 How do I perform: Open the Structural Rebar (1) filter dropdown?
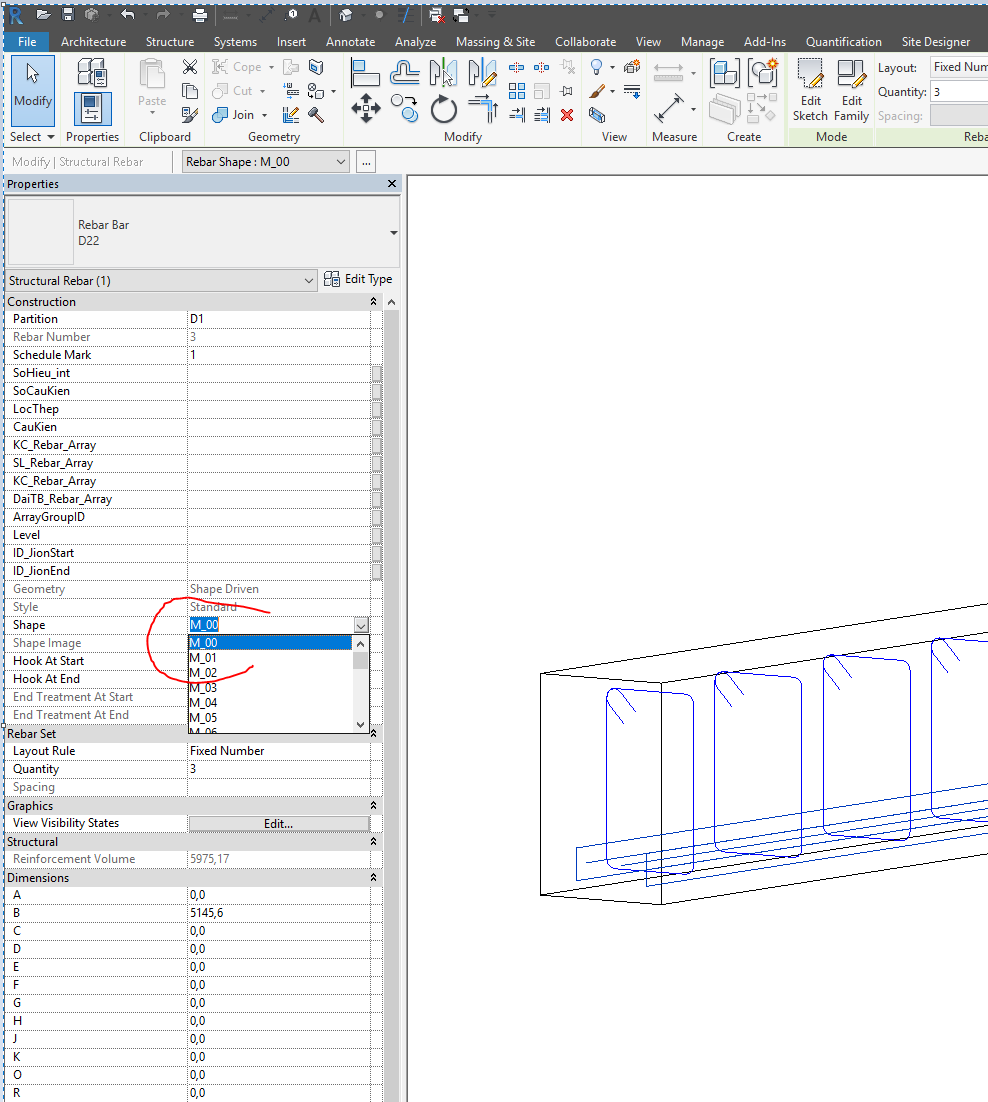161,280
